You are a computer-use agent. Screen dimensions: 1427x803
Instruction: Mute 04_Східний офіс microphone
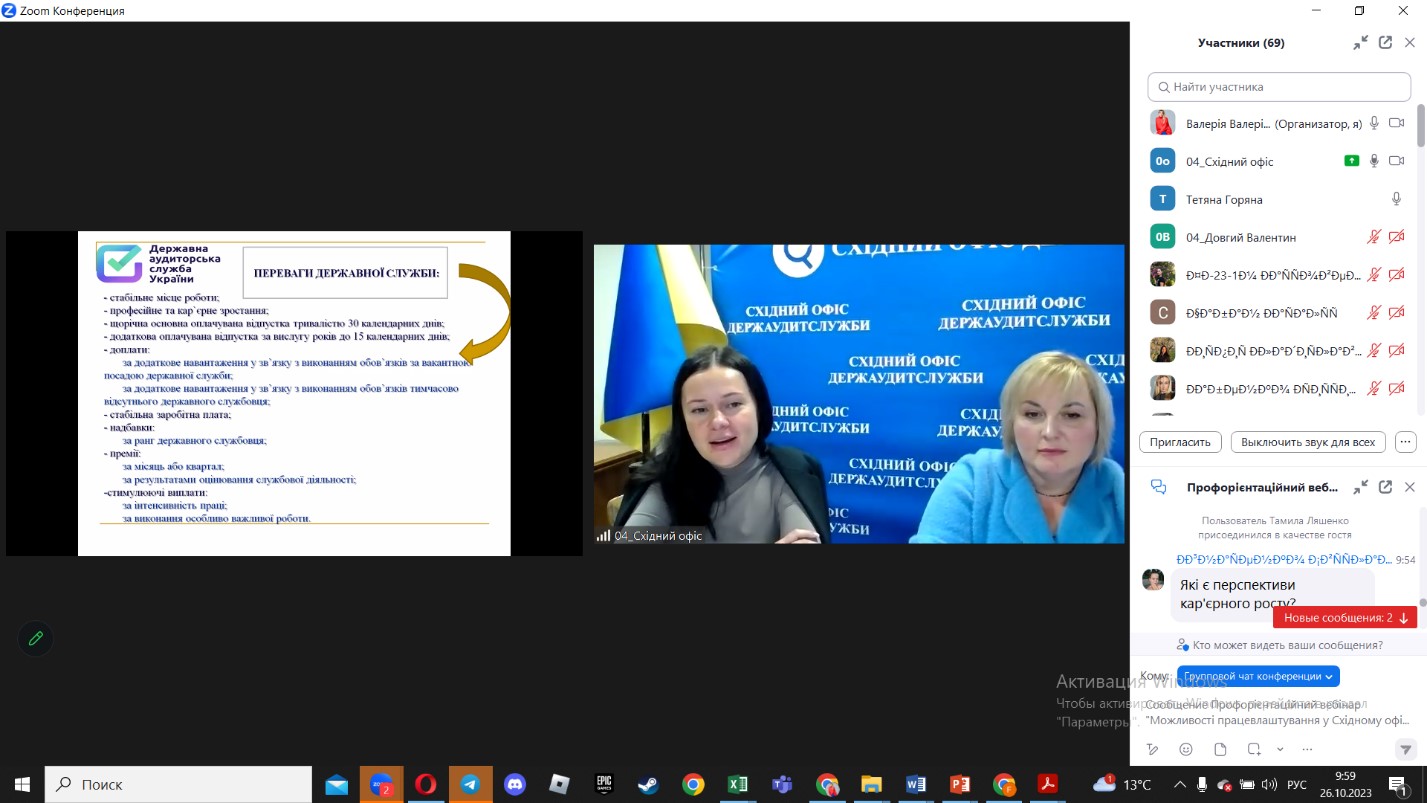(x=1374, y=161)
